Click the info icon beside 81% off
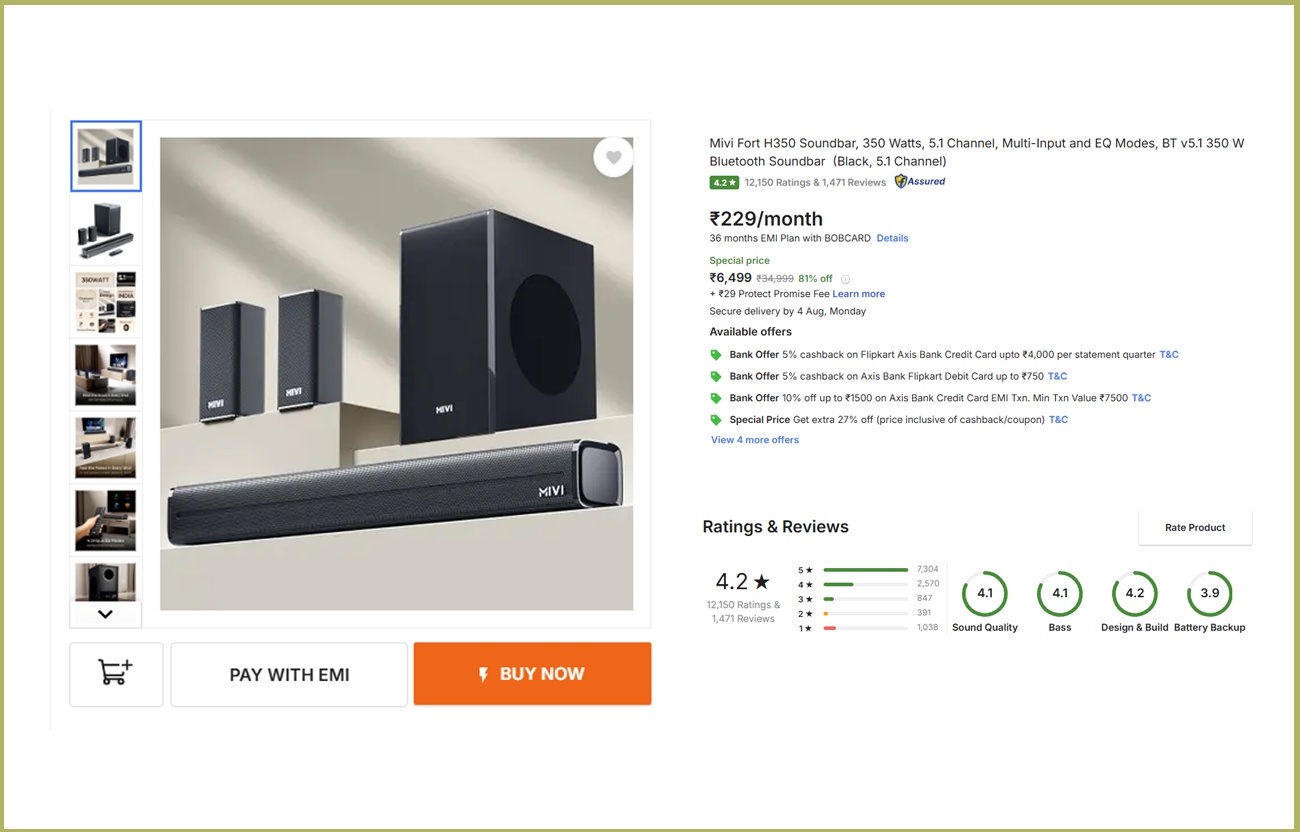 click(845, 279)
